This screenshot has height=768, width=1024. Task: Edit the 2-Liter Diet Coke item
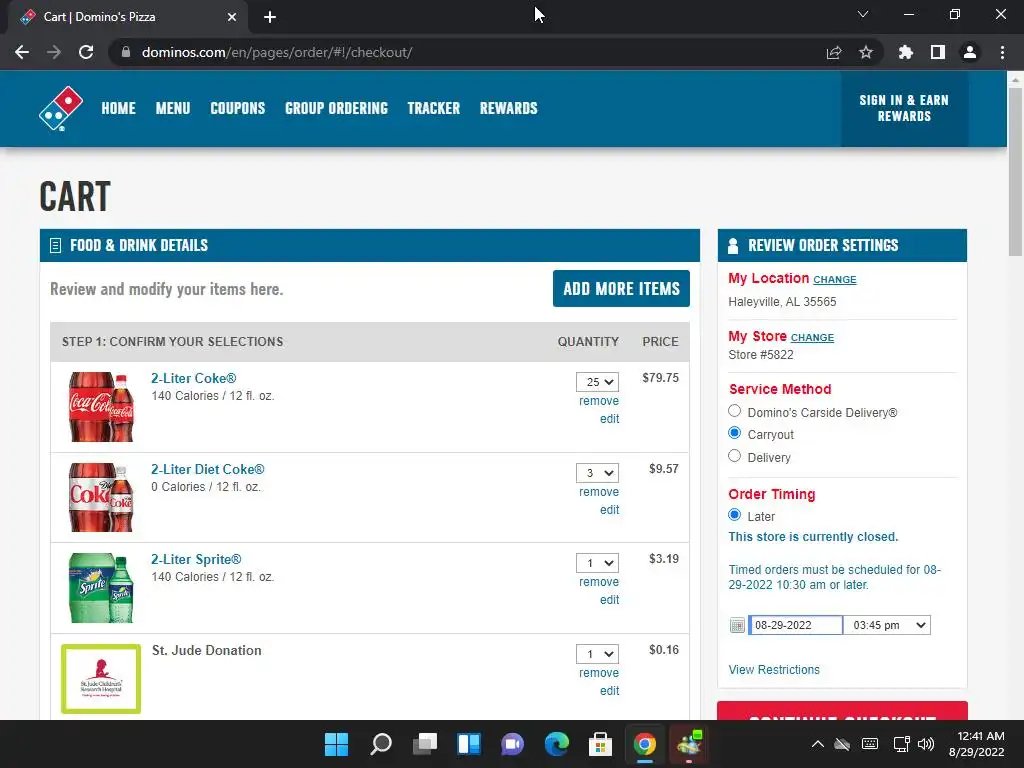click(609, 509)
